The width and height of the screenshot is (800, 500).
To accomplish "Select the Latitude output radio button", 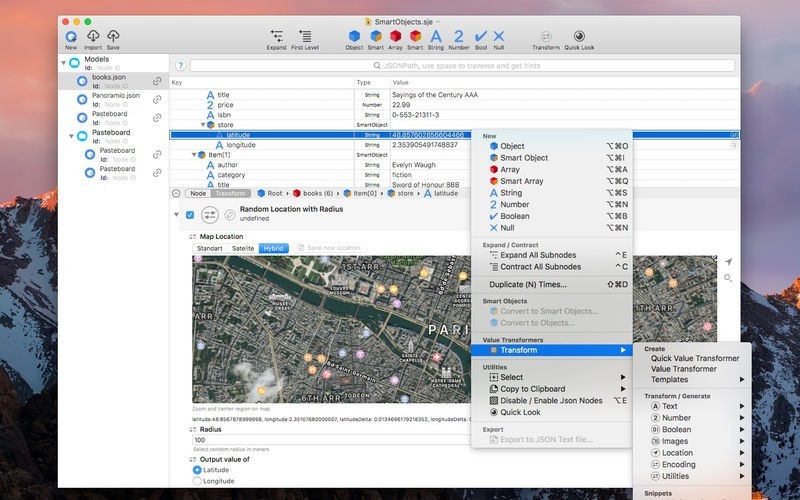I will coord(197,470).
